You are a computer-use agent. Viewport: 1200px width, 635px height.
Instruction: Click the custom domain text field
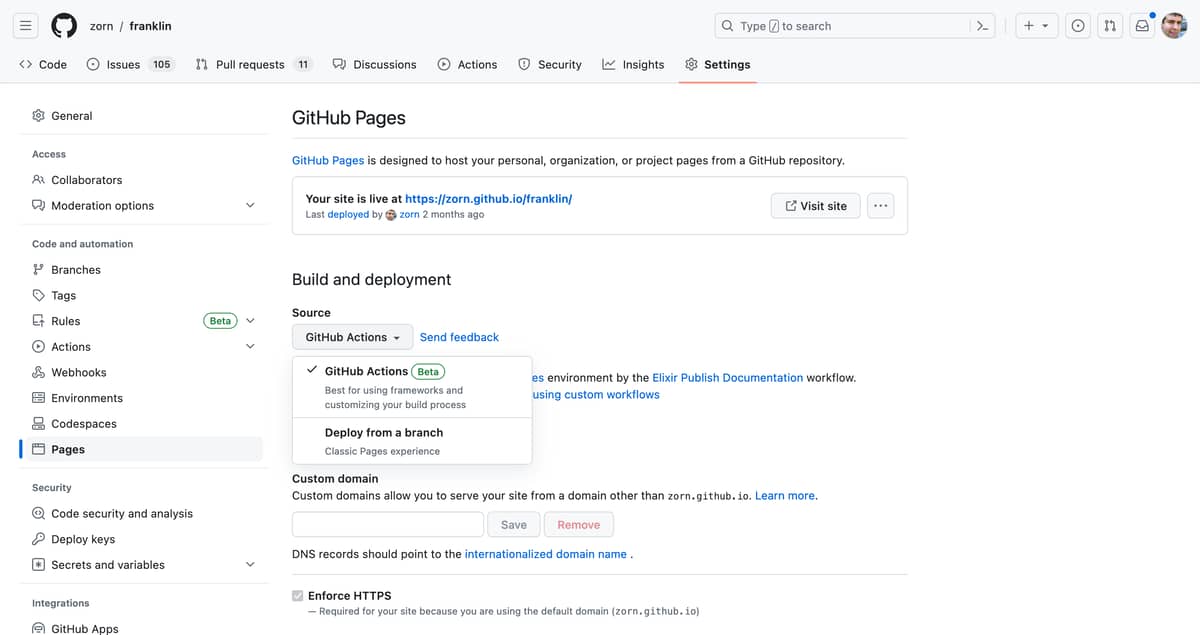(388, 524)
